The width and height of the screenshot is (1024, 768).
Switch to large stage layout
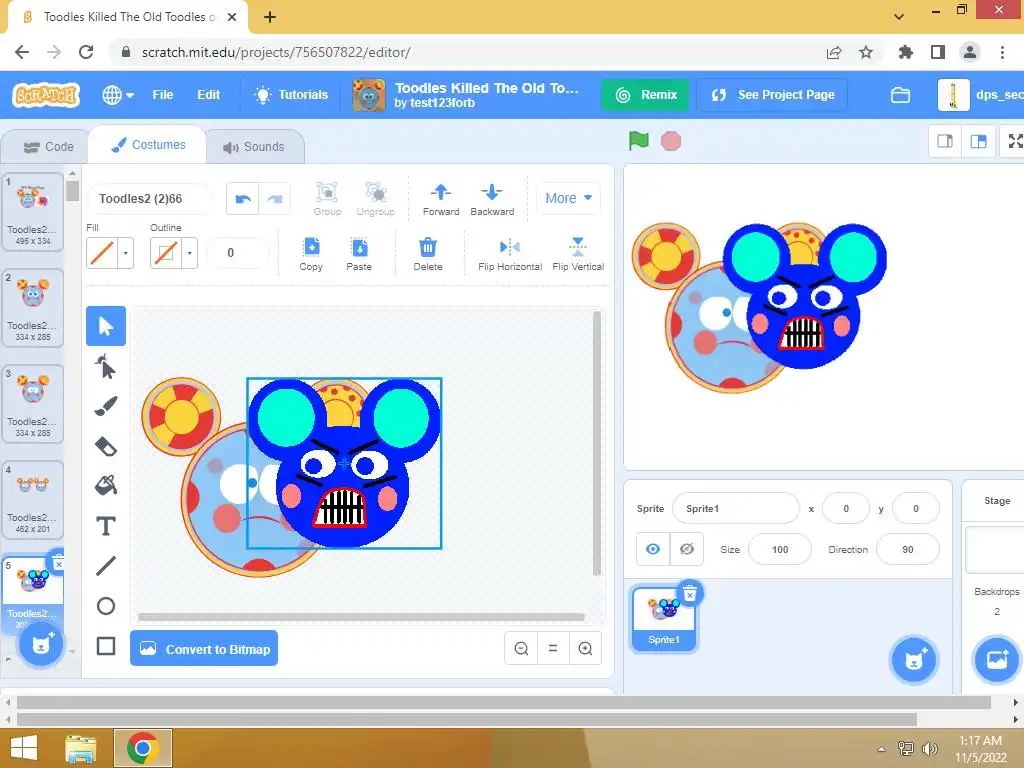(x=978, y=141)
